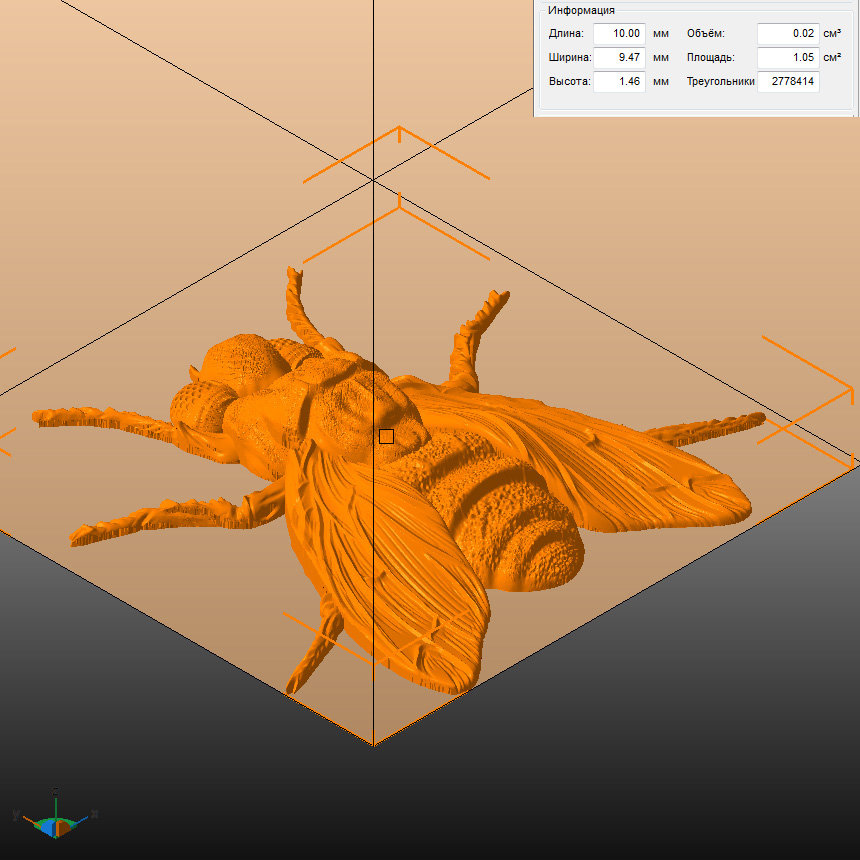
Task: Select the blue face of view cube
Action: tap(46, 827)
